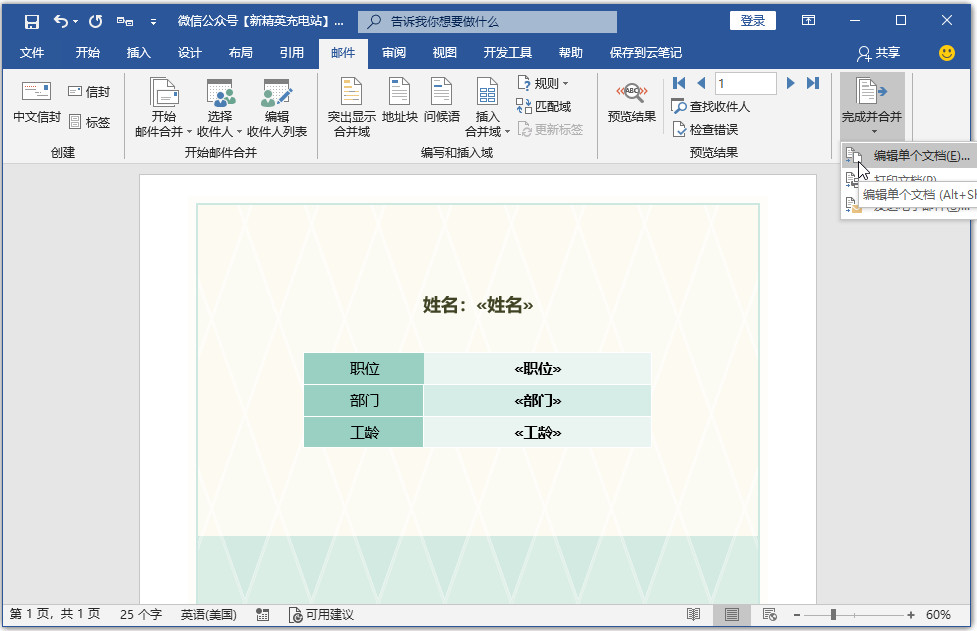Image resolution: width=977 pixels, height=631 pixels.
Task: Open the 匹配域 match fields dialog
Action: click(x=544, y=105)
